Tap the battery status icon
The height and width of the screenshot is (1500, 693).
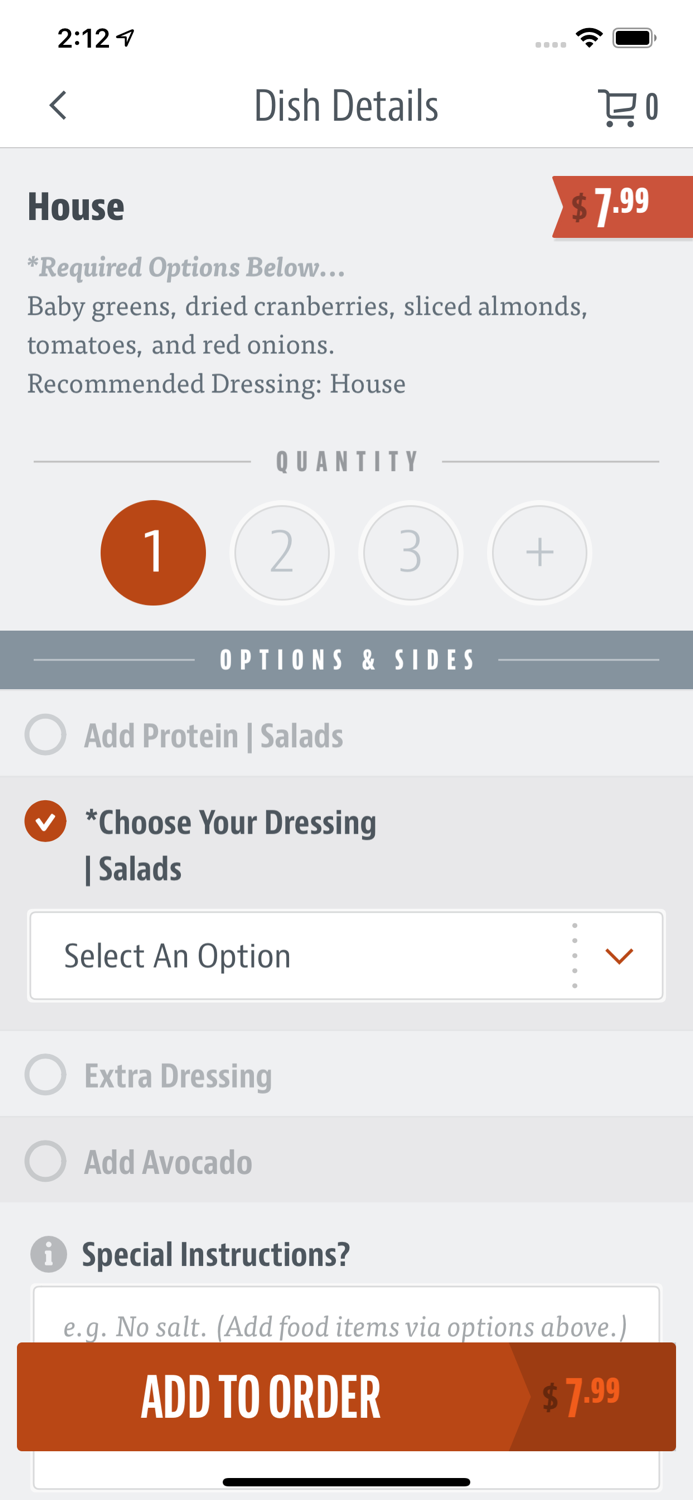[x=634, y=39]
